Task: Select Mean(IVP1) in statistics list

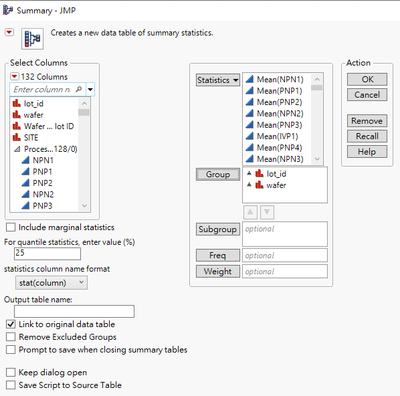Action: coord(277,136)
